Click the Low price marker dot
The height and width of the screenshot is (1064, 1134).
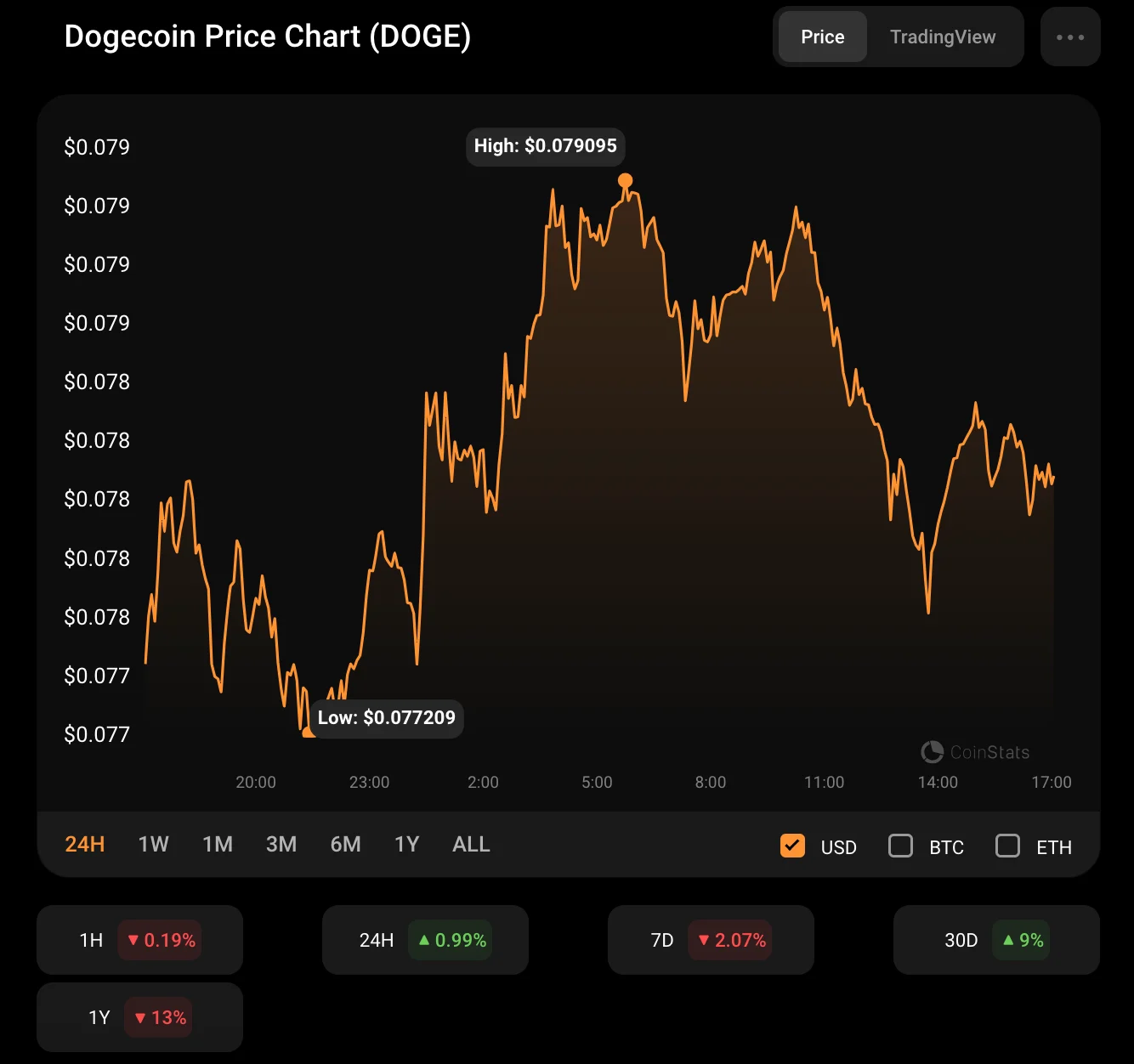(x=308, y=732)
